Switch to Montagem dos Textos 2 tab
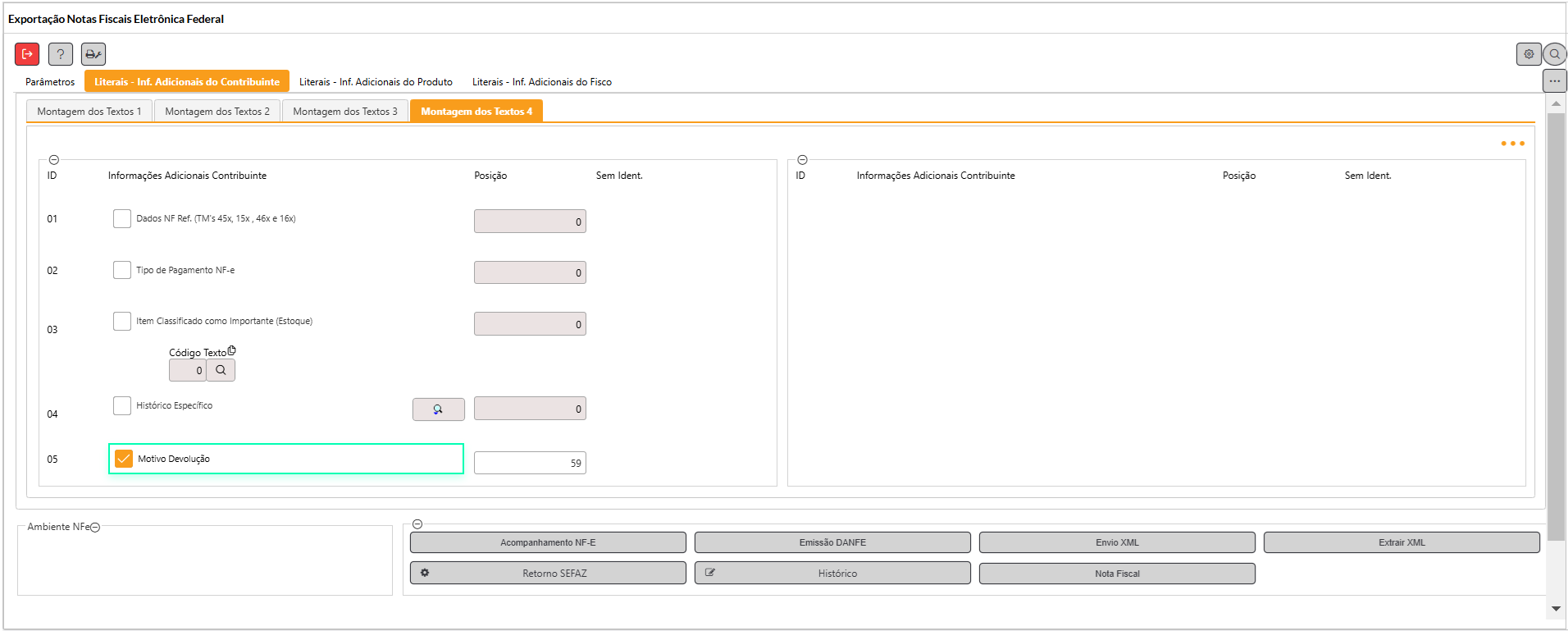This screenshot has height=631, width=1568. tap(217, 112)
